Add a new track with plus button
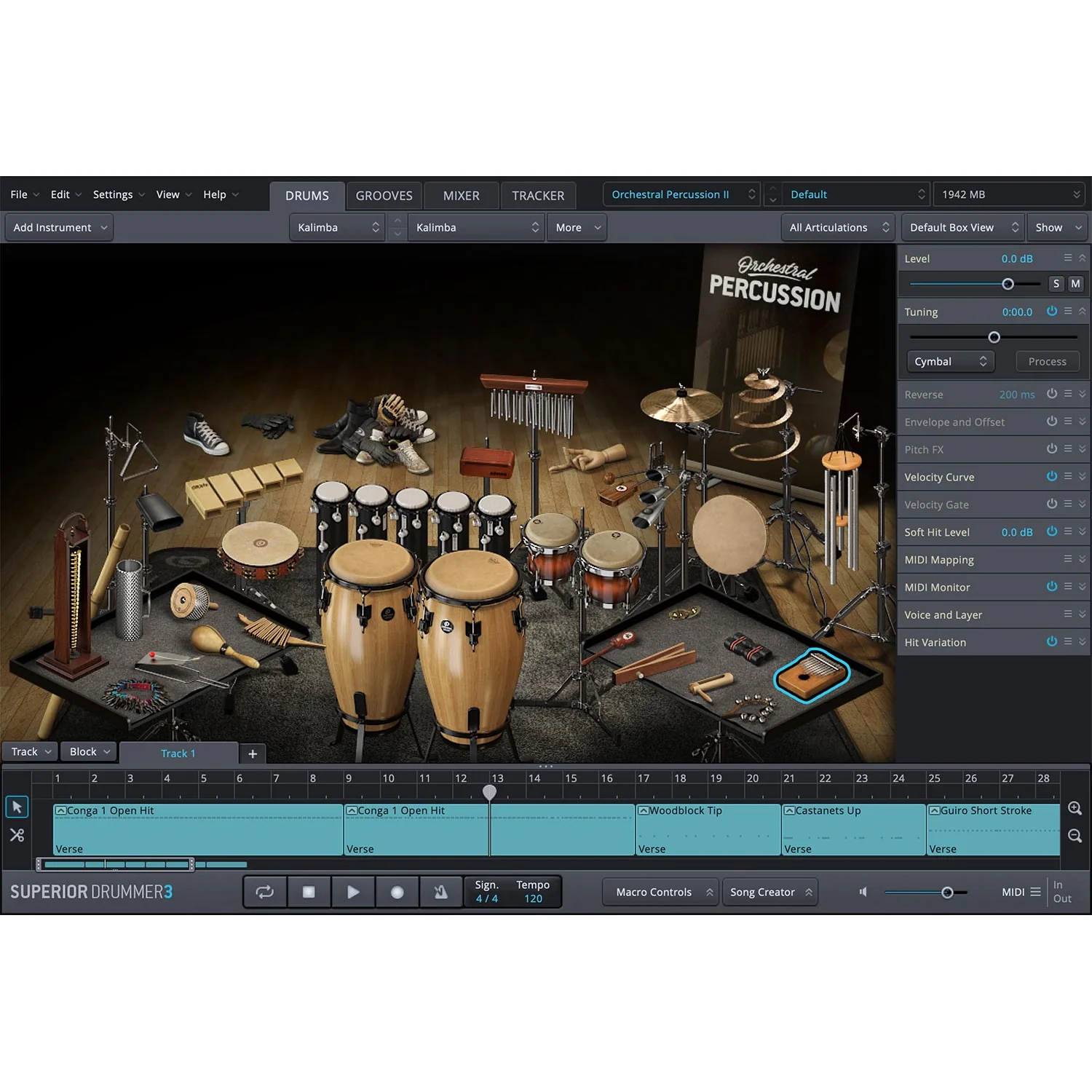This screenshot has width=1092, height=1092. coord(253,753)
